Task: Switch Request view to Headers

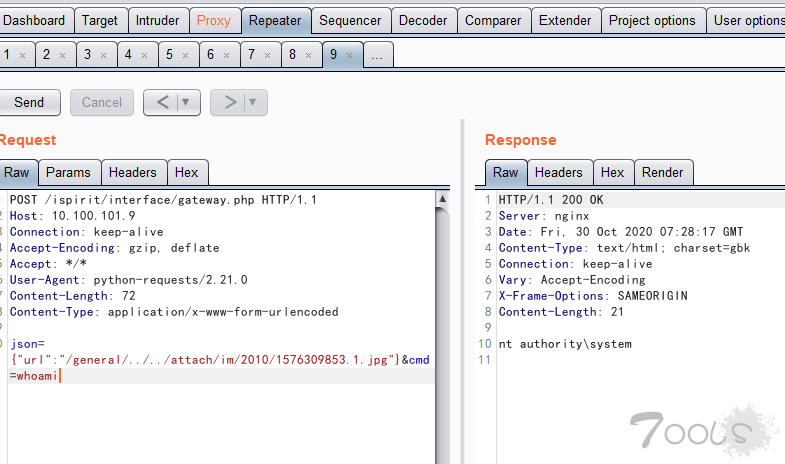Action: [x=133, y=173]
